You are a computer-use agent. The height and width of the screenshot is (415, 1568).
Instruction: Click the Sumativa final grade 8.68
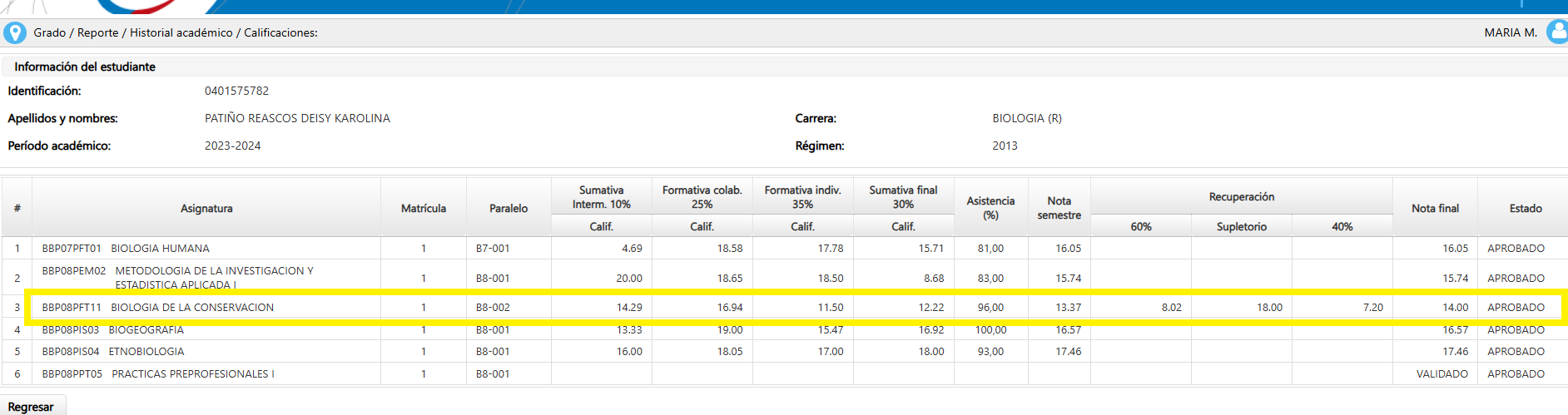(934, 278)
